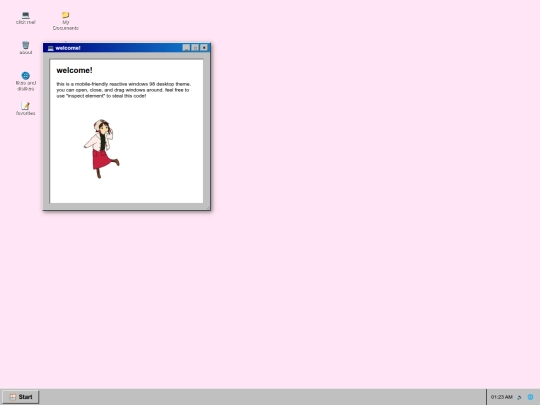Click the welcome! window title bar text
The width and height of the screenshot is (540, 405).
click(x=68, y=48)
